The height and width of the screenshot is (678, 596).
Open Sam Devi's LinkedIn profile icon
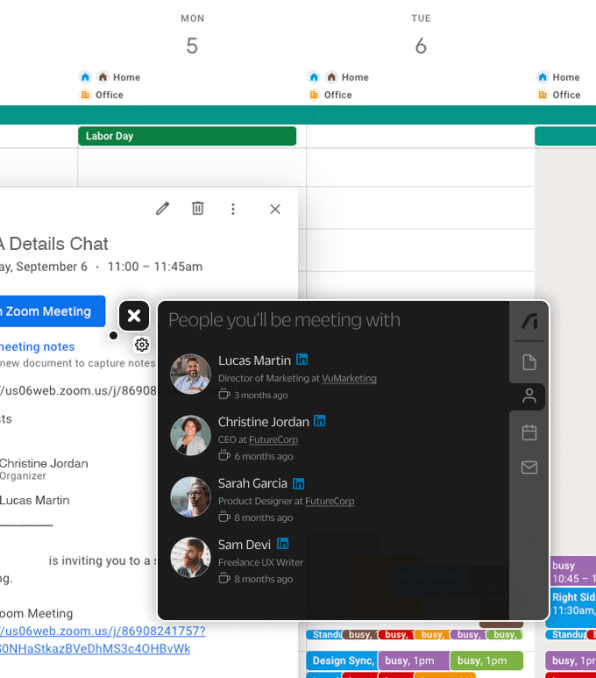tap(282, 544)
